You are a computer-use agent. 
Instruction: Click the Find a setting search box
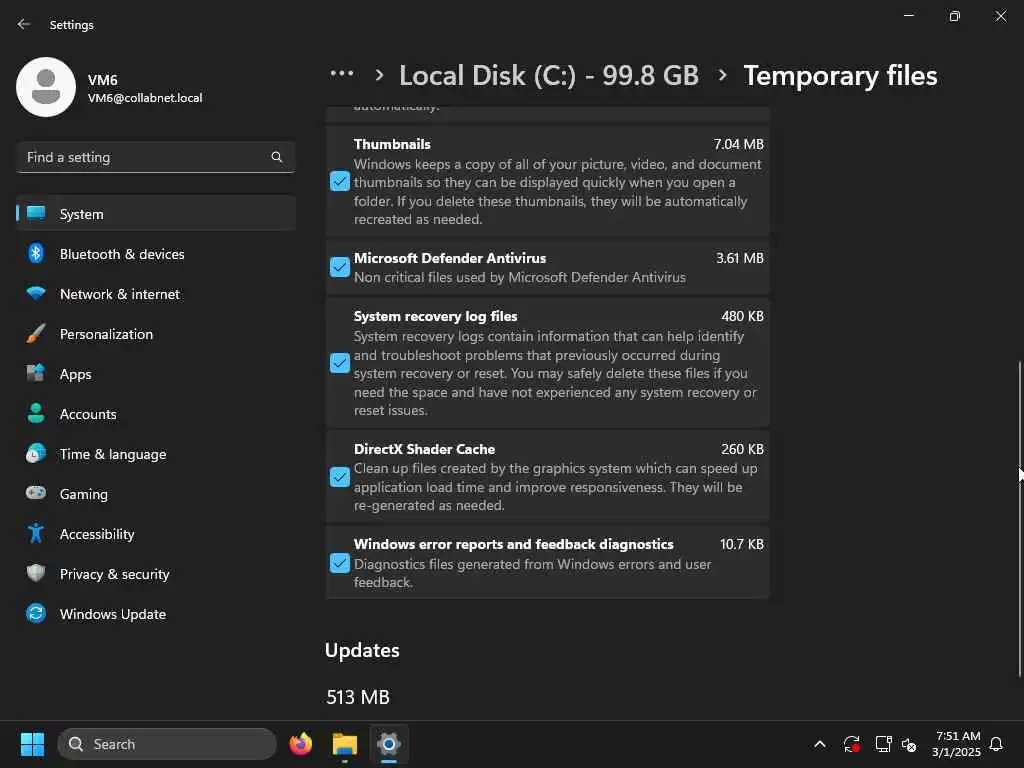145,157
